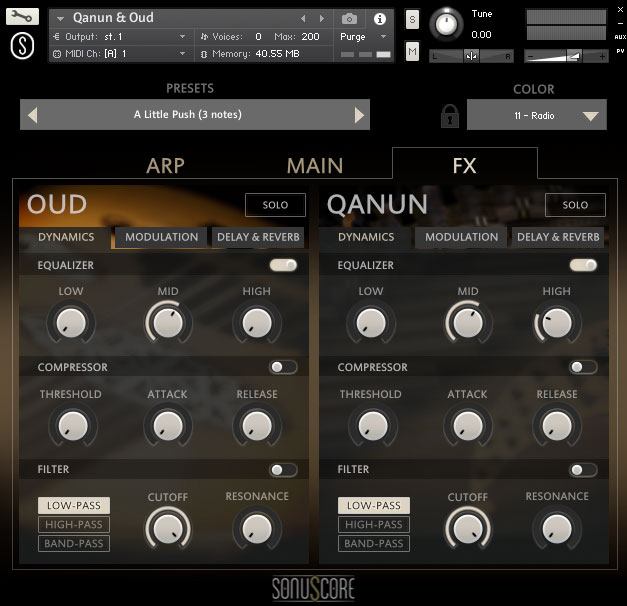Open the Color dropdown showing 11 – Radio

point(537,115)
